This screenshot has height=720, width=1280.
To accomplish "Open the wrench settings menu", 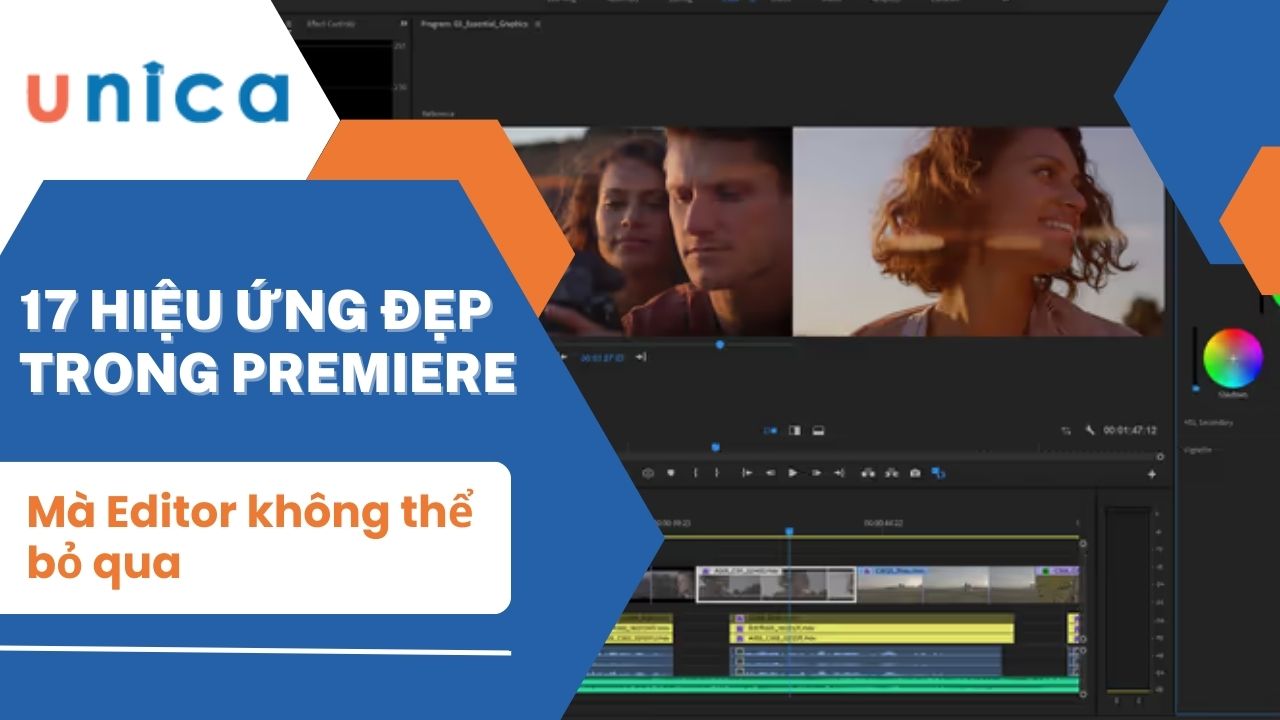I will [1091, 431].
